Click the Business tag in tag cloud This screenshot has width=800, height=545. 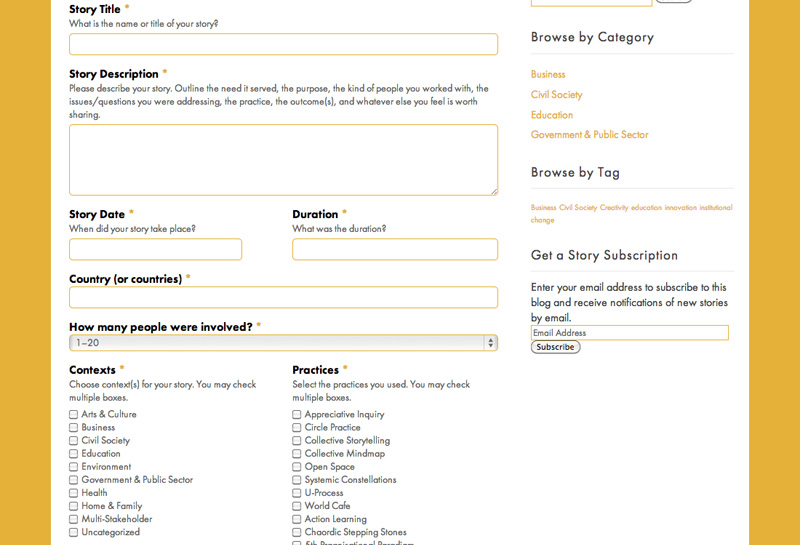click(543, 208)
